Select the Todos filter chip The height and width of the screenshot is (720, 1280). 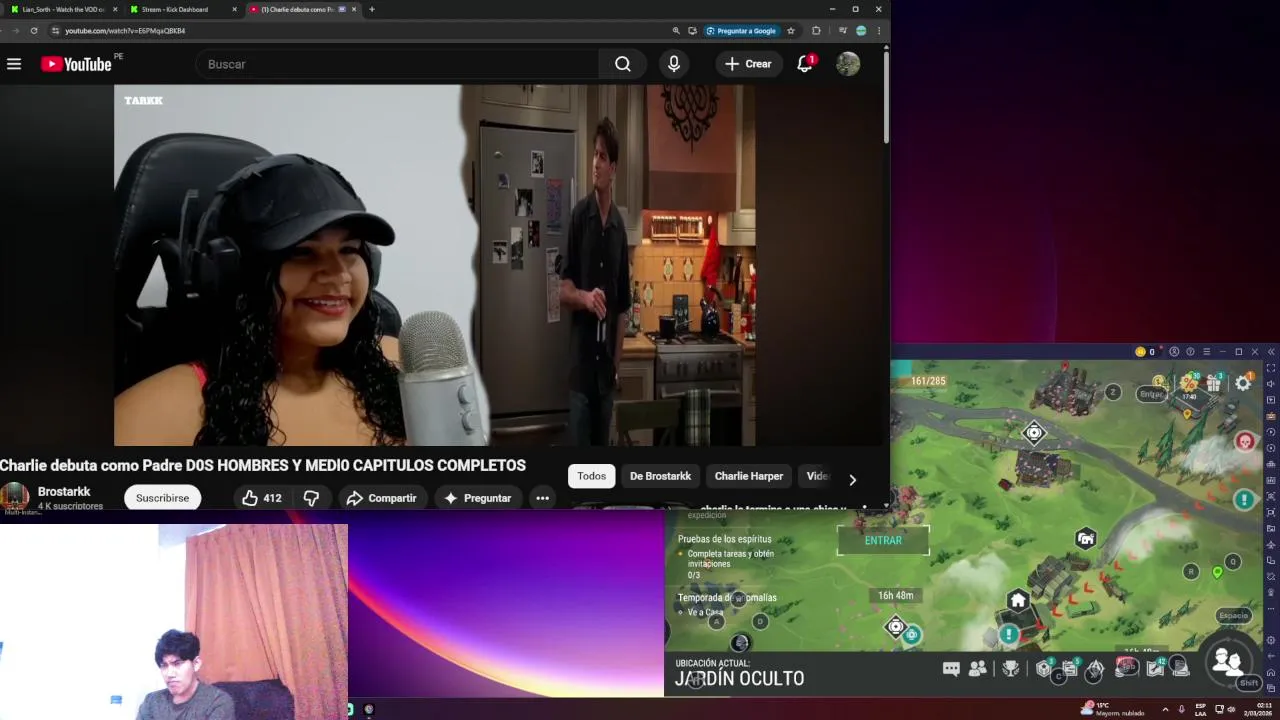point(591,476)
